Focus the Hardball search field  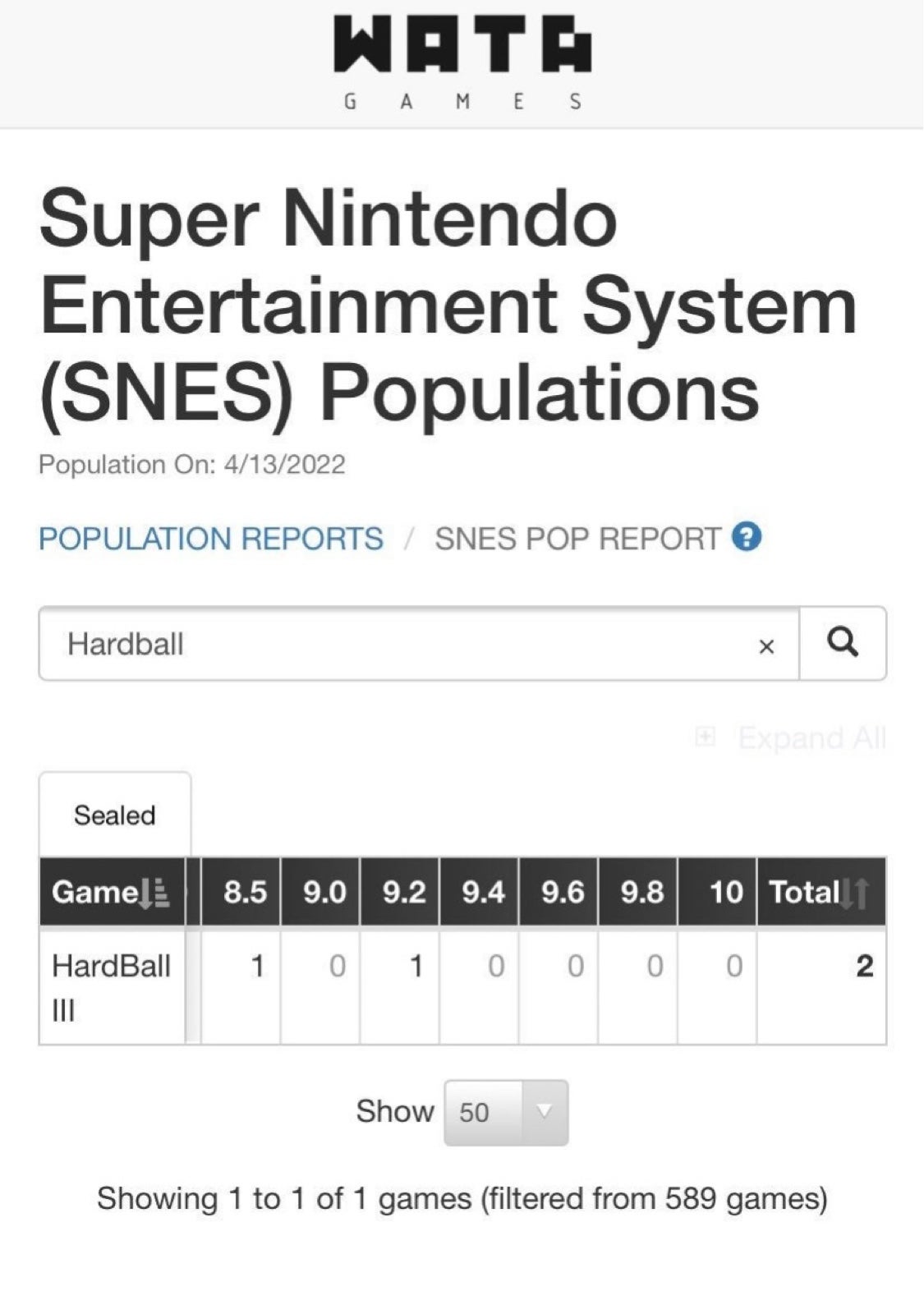[419, 643]
